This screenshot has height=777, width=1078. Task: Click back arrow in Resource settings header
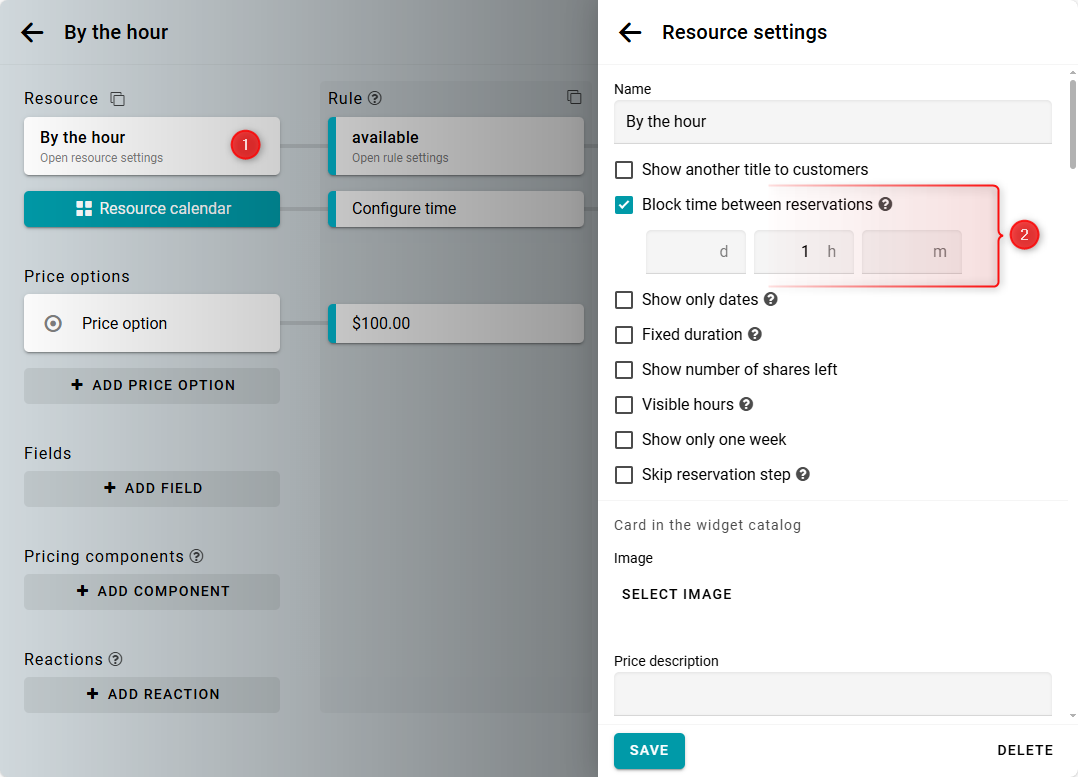pyautogui.click(x=630, y=32)
